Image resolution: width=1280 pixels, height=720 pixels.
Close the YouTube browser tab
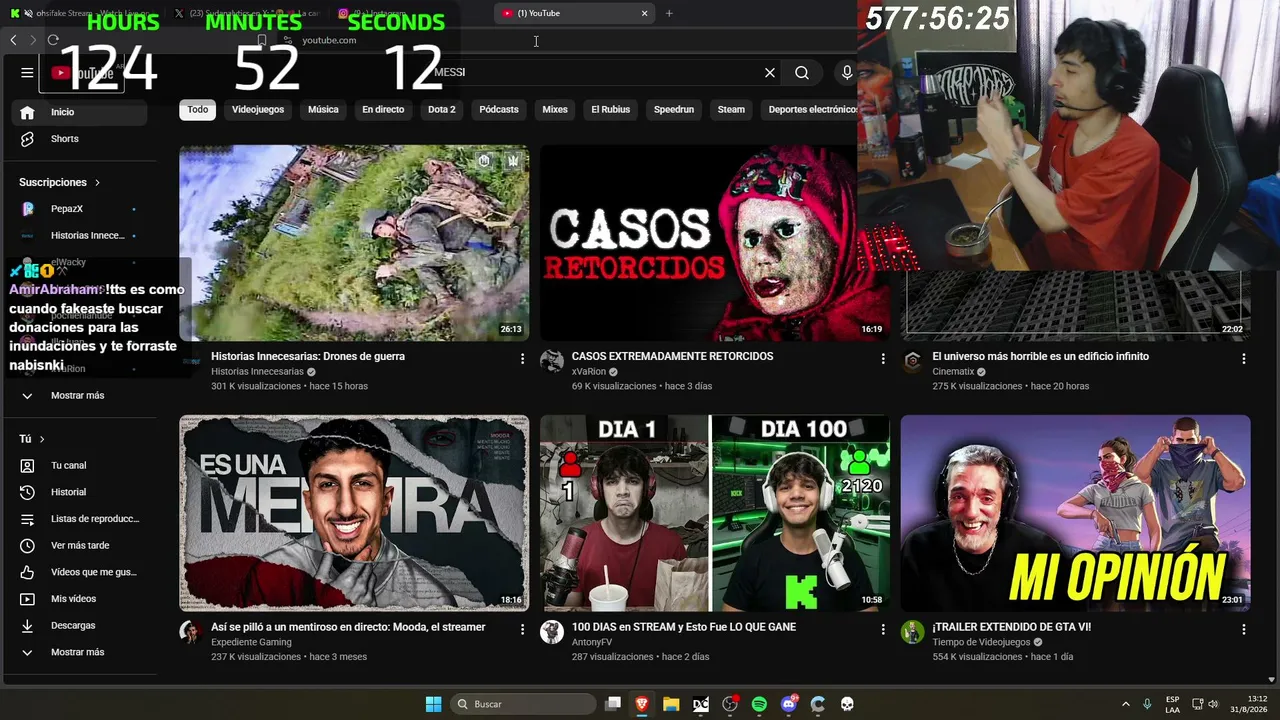[644, 13]
